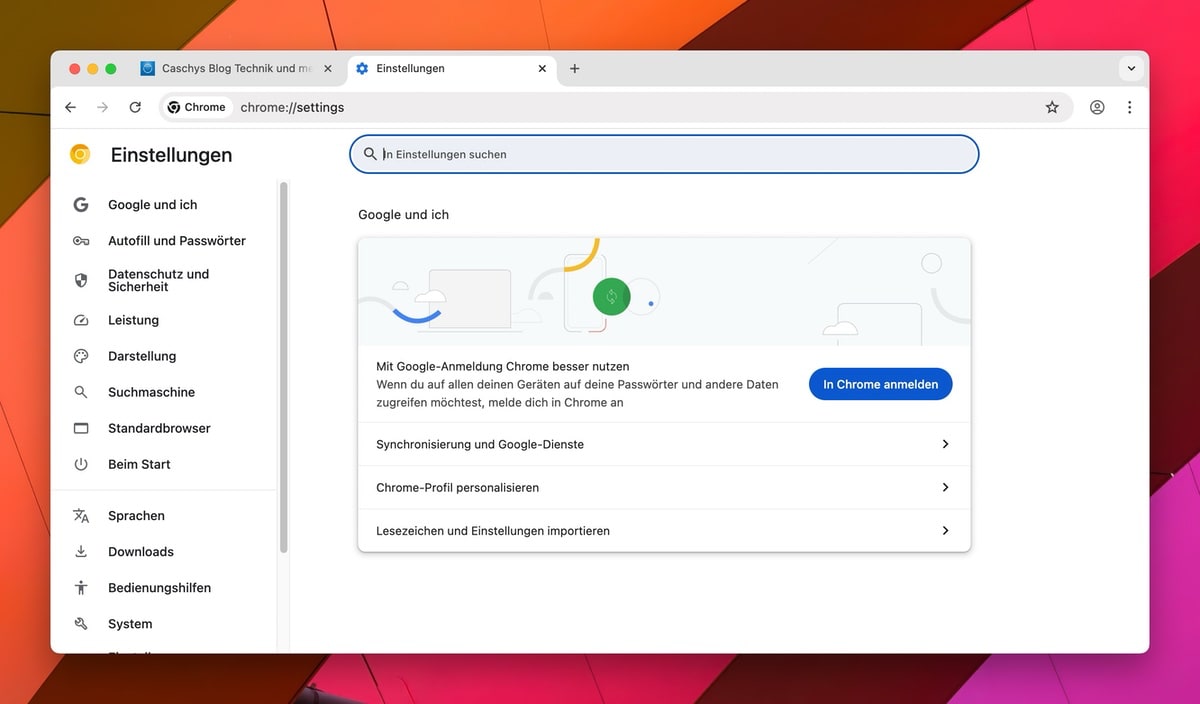Click the Darstellung palette icon

pyautogui.click(x=81, y=356)
